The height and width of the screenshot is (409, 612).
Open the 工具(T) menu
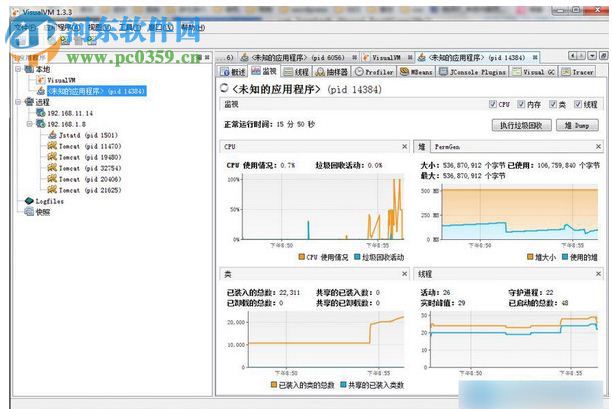130,27
